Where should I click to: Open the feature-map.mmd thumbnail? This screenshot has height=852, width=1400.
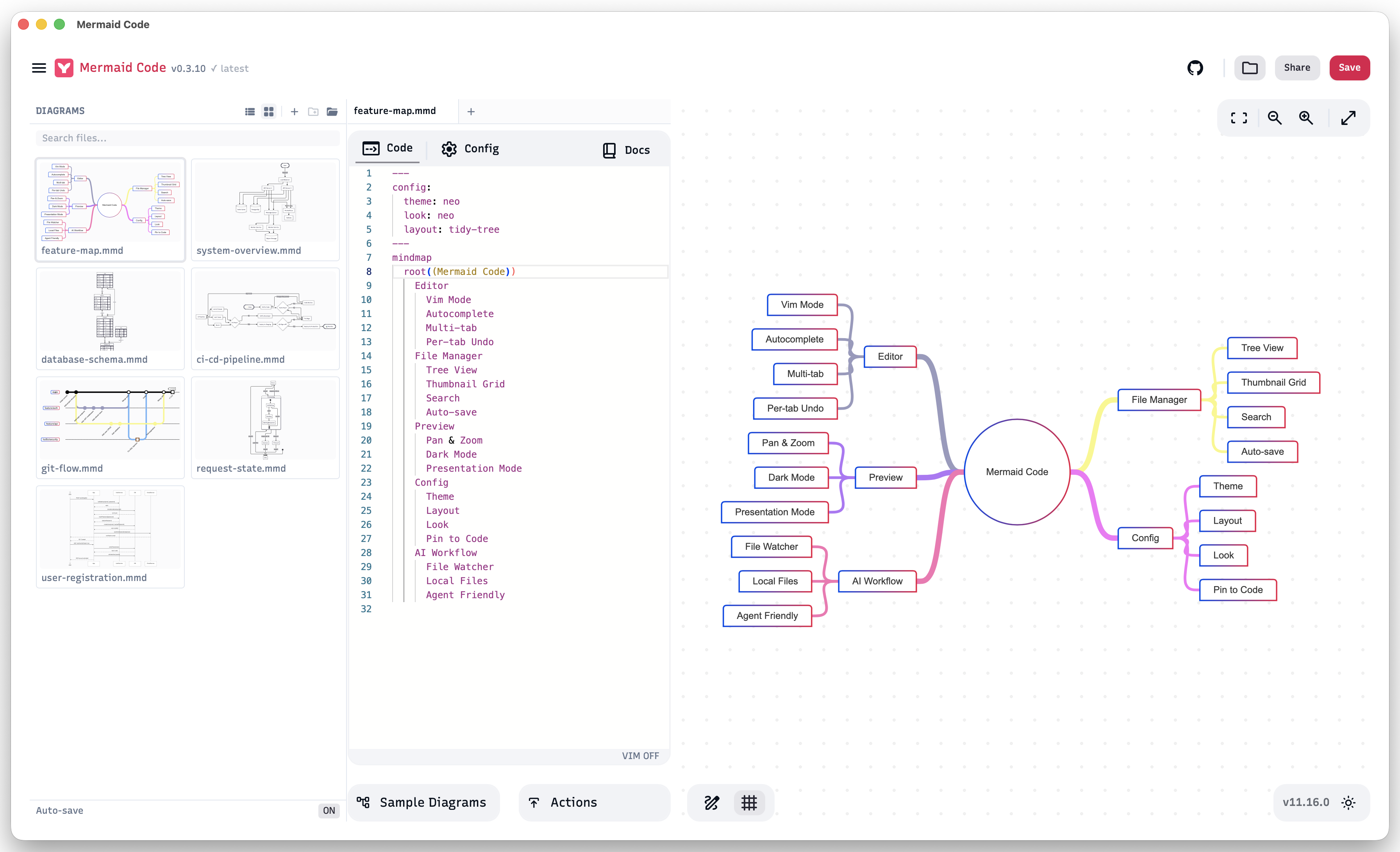click(110, 210)
